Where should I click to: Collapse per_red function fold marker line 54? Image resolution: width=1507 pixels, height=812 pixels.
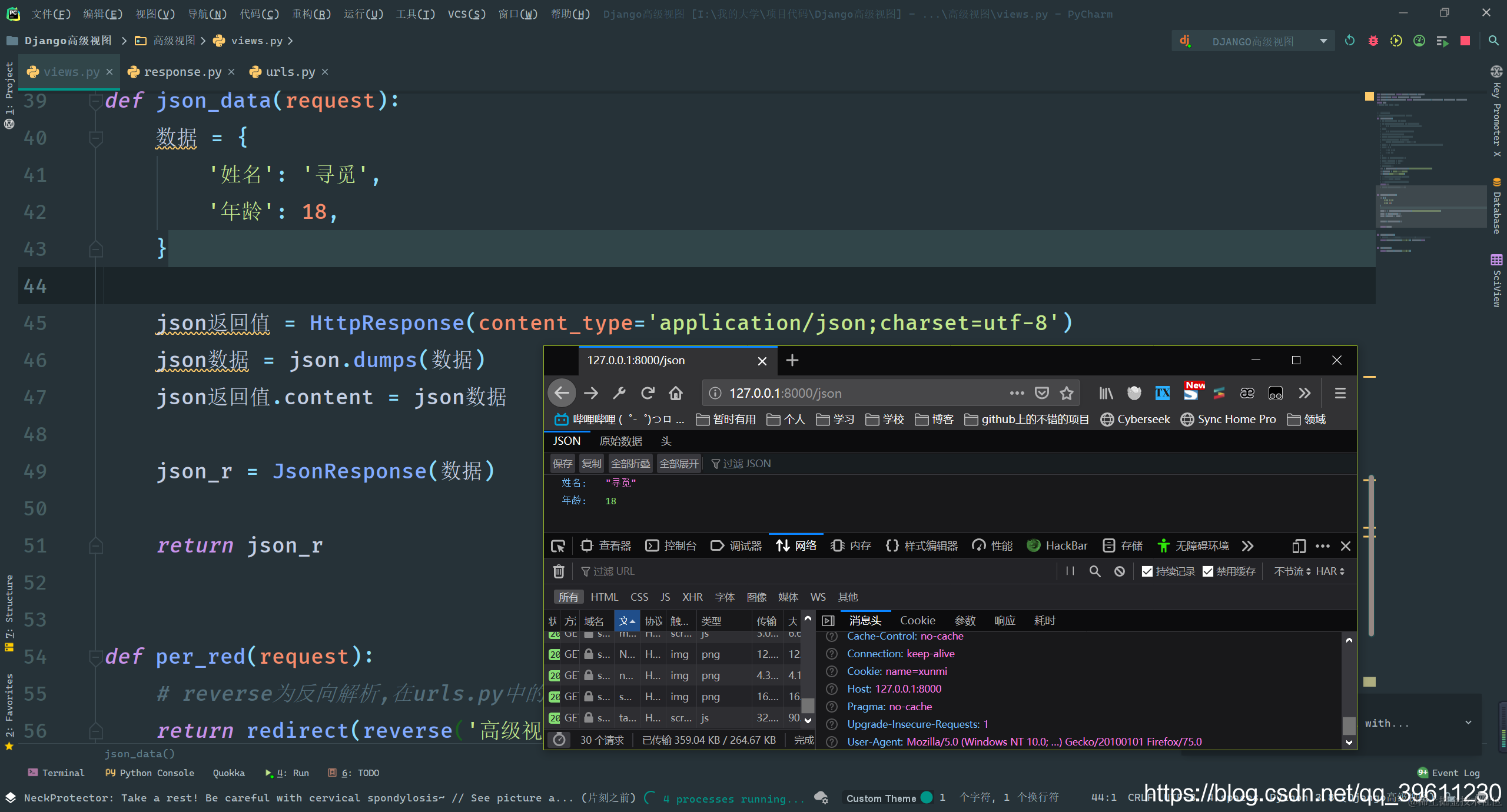point(94,657)
